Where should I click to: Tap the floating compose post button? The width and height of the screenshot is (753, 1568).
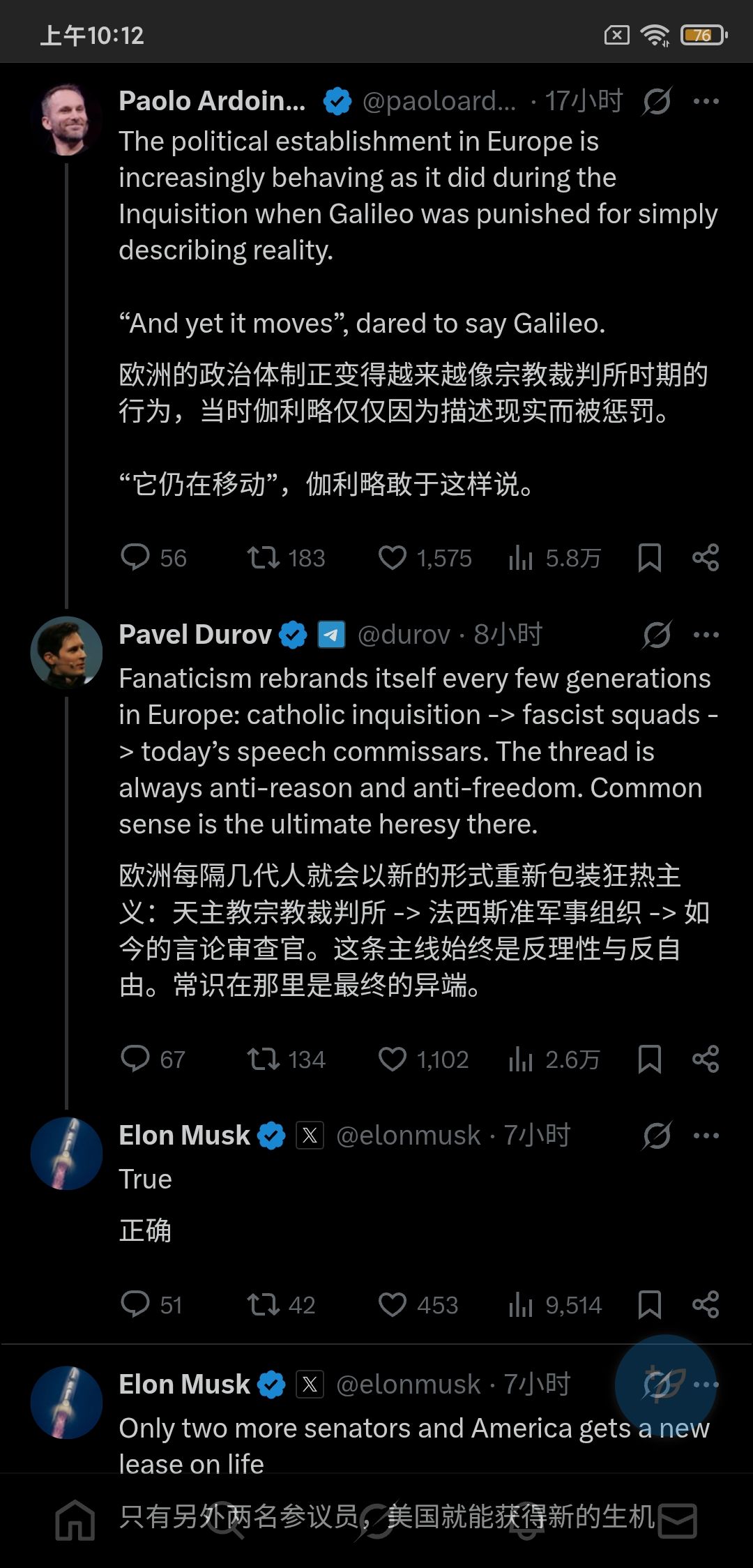click(x=665, y=1385)
